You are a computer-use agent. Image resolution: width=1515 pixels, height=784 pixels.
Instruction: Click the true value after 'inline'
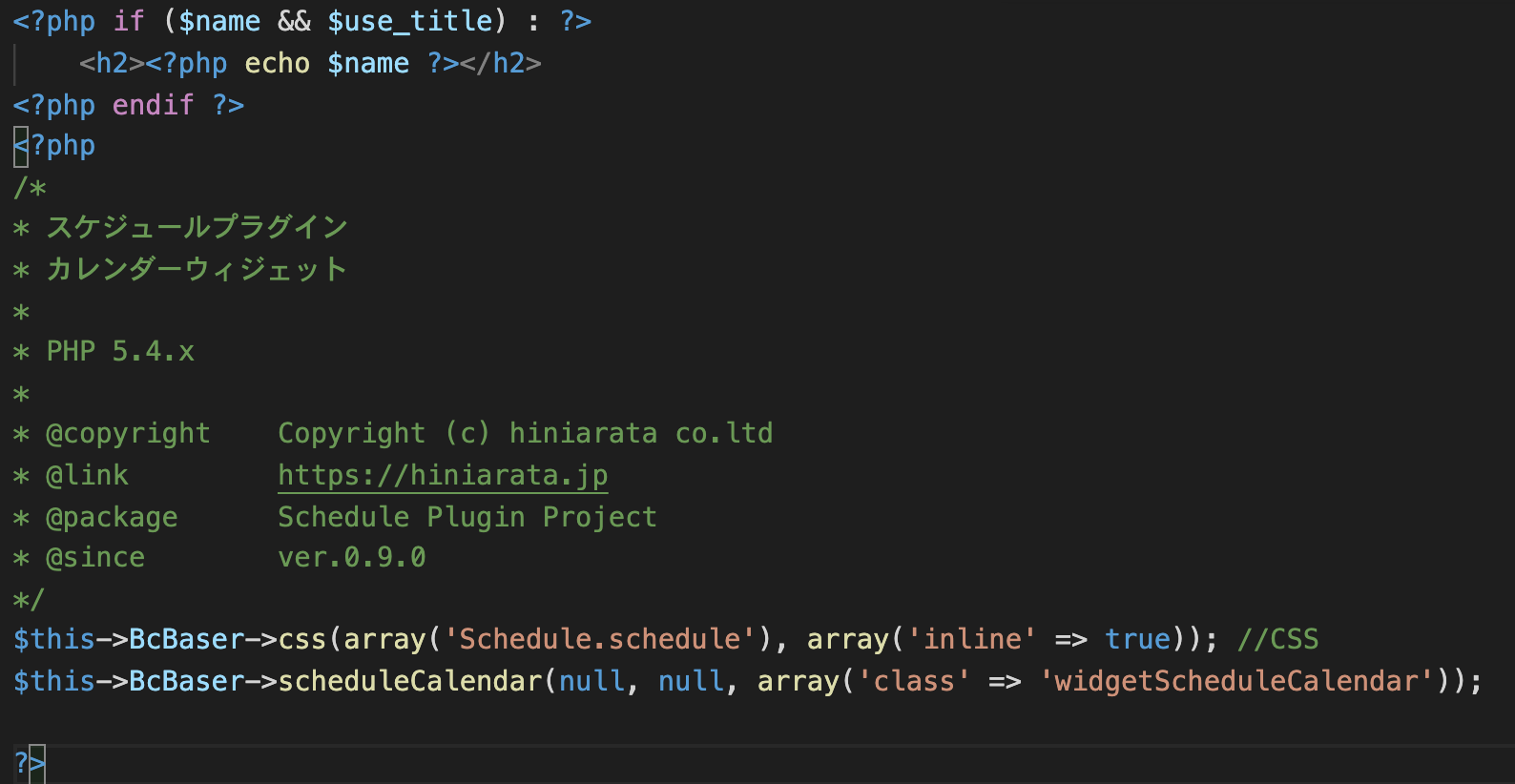tap(1138, 639)
